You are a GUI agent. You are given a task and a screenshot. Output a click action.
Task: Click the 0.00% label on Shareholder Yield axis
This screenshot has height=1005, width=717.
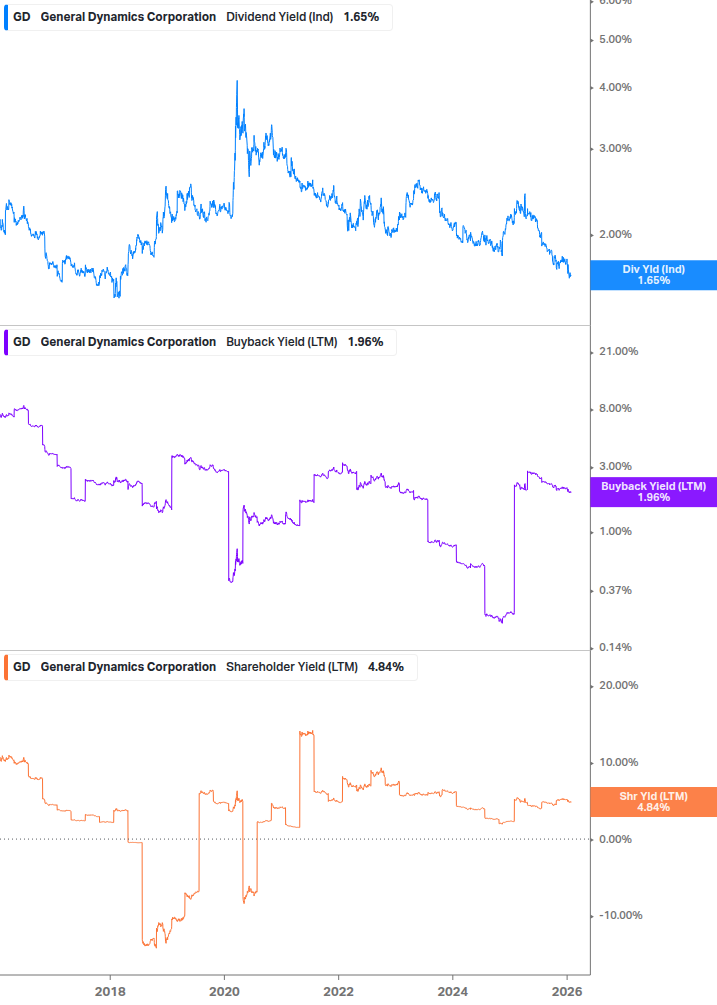pos(616,839)
